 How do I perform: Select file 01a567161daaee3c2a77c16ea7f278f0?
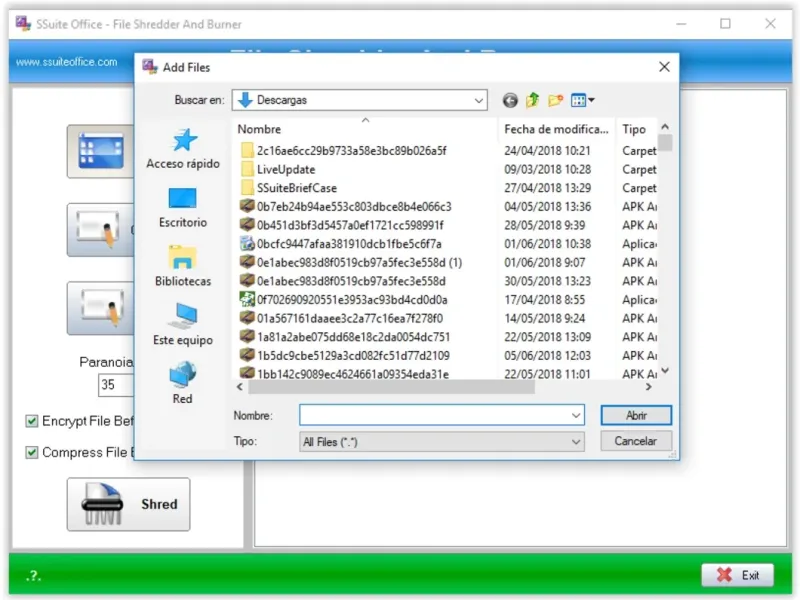pos(342,318)
